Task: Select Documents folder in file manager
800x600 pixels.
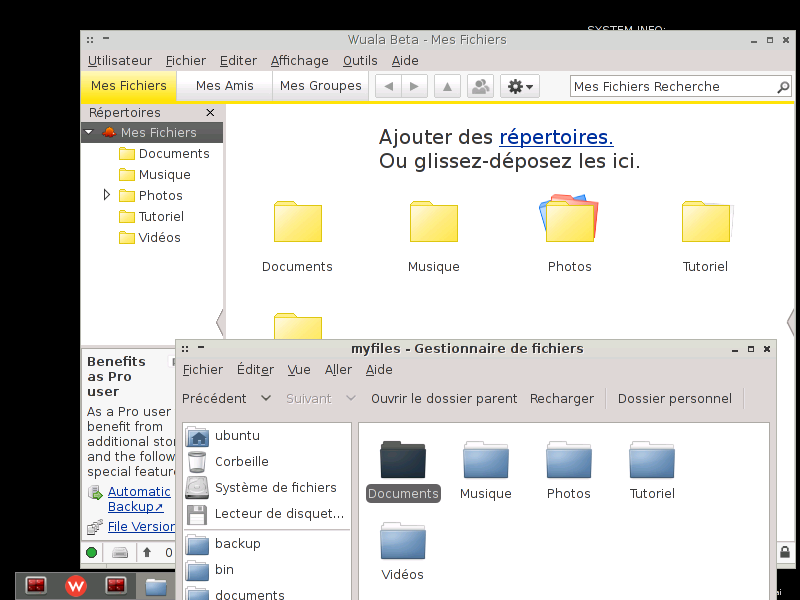Action: click(x=403, y=471)
